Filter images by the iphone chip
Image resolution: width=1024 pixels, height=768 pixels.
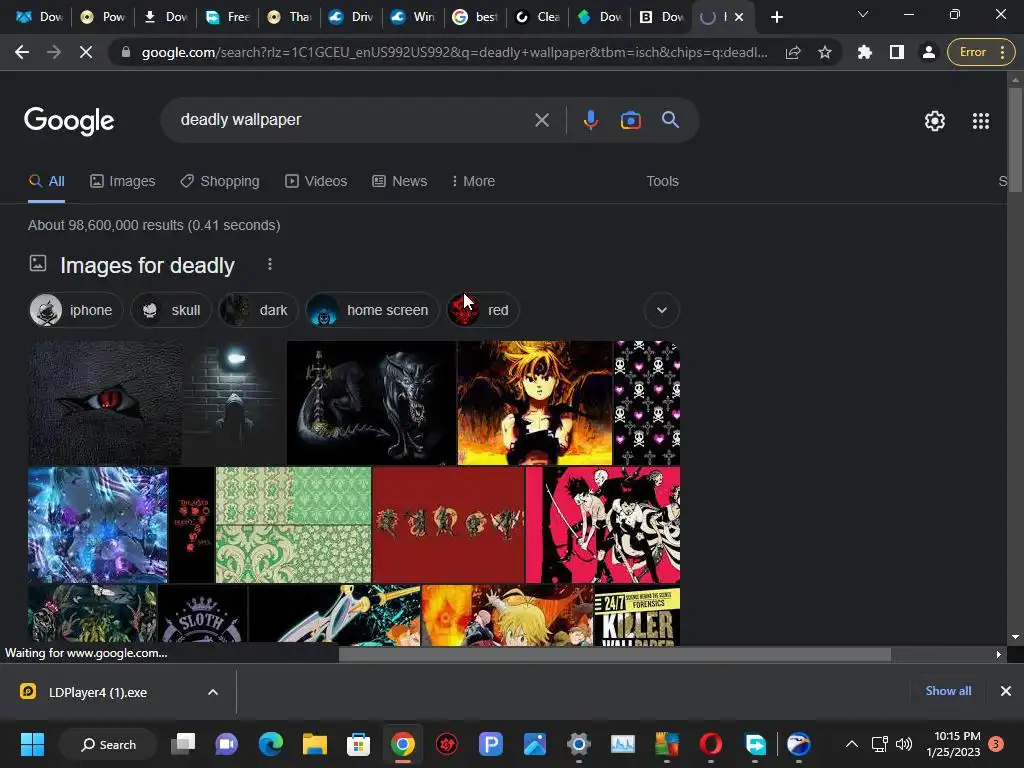click(x=74, y=310)
